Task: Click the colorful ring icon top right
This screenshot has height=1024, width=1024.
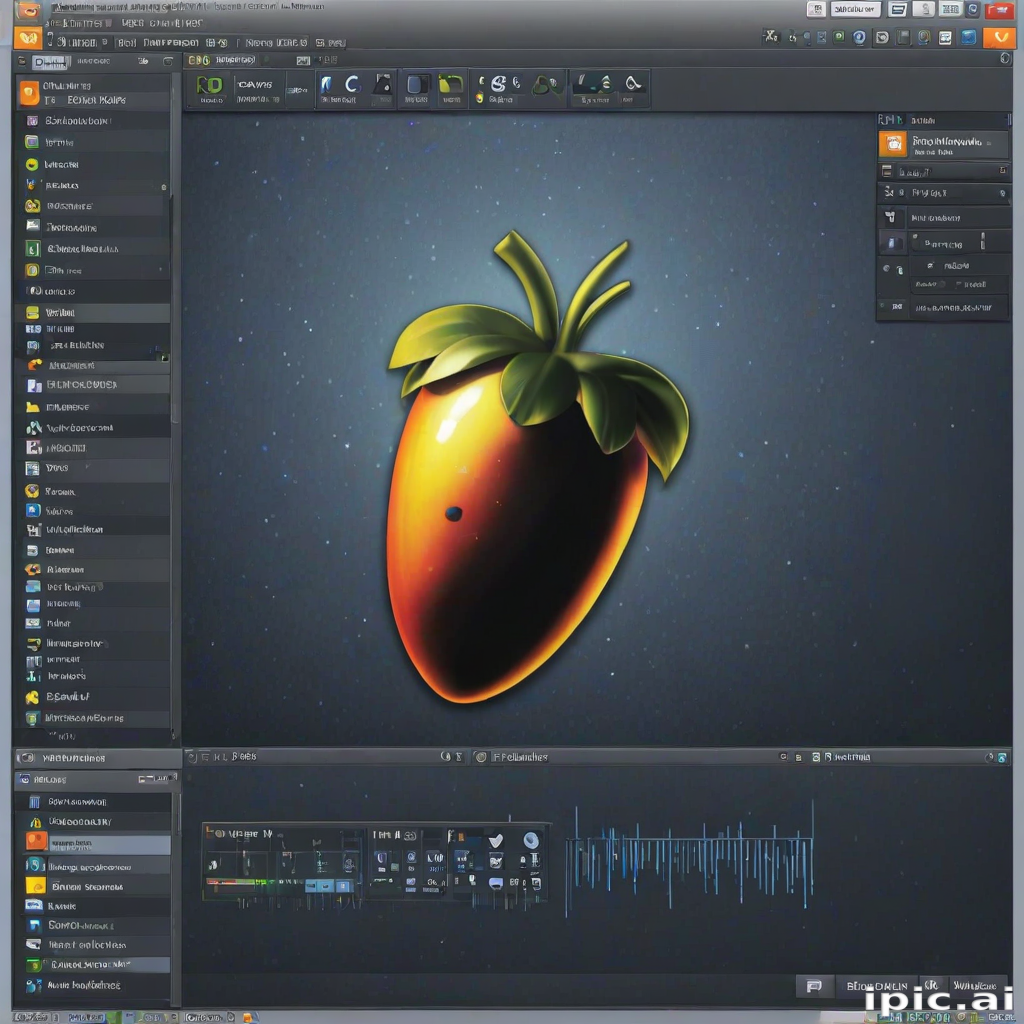Action: tap(923, 37)
